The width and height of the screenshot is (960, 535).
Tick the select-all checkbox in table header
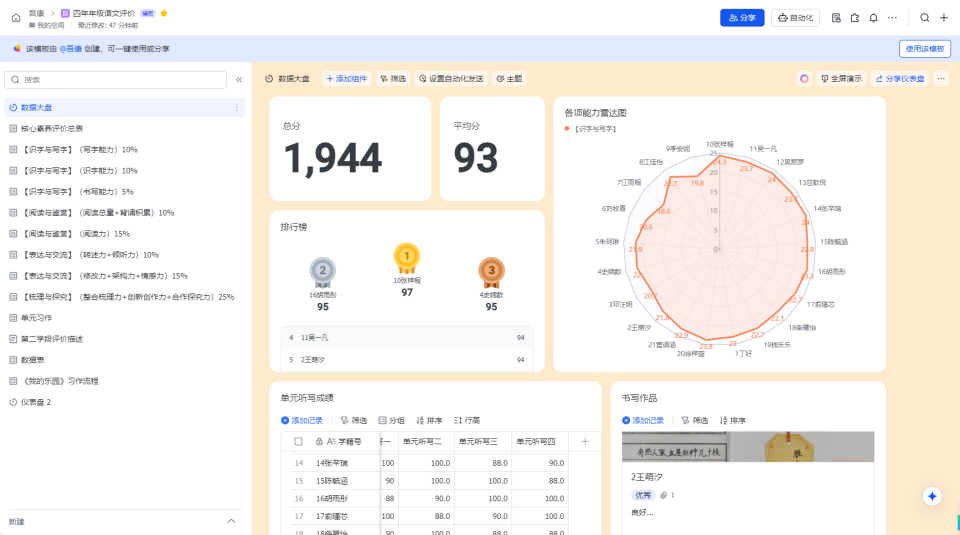298,441
